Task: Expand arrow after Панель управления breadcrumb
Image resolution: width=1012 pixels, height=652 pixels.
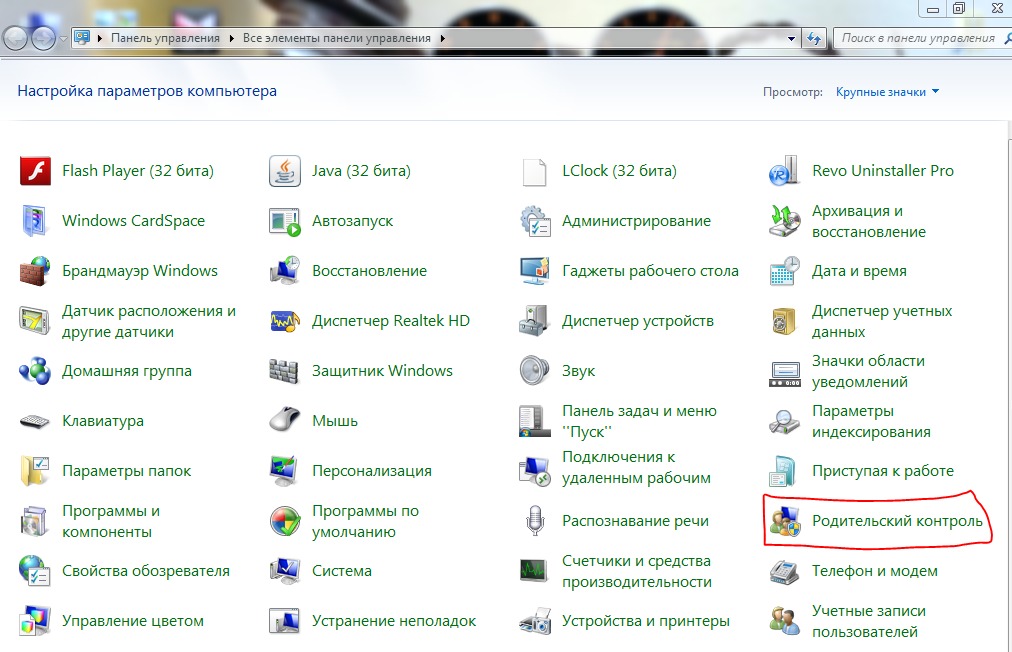Action: [231, 39]
